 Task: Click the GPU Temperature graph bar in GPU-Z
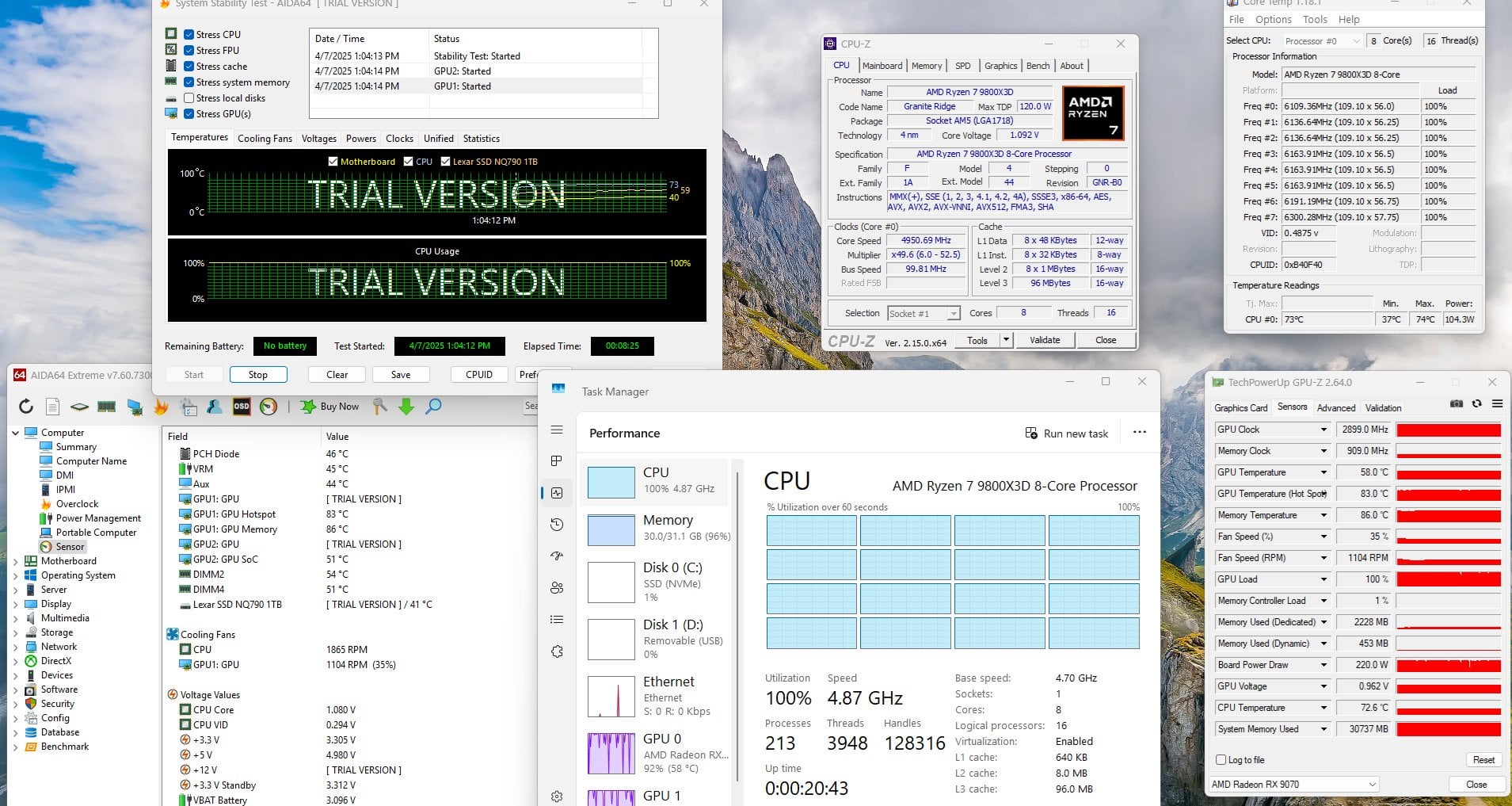1449,472
